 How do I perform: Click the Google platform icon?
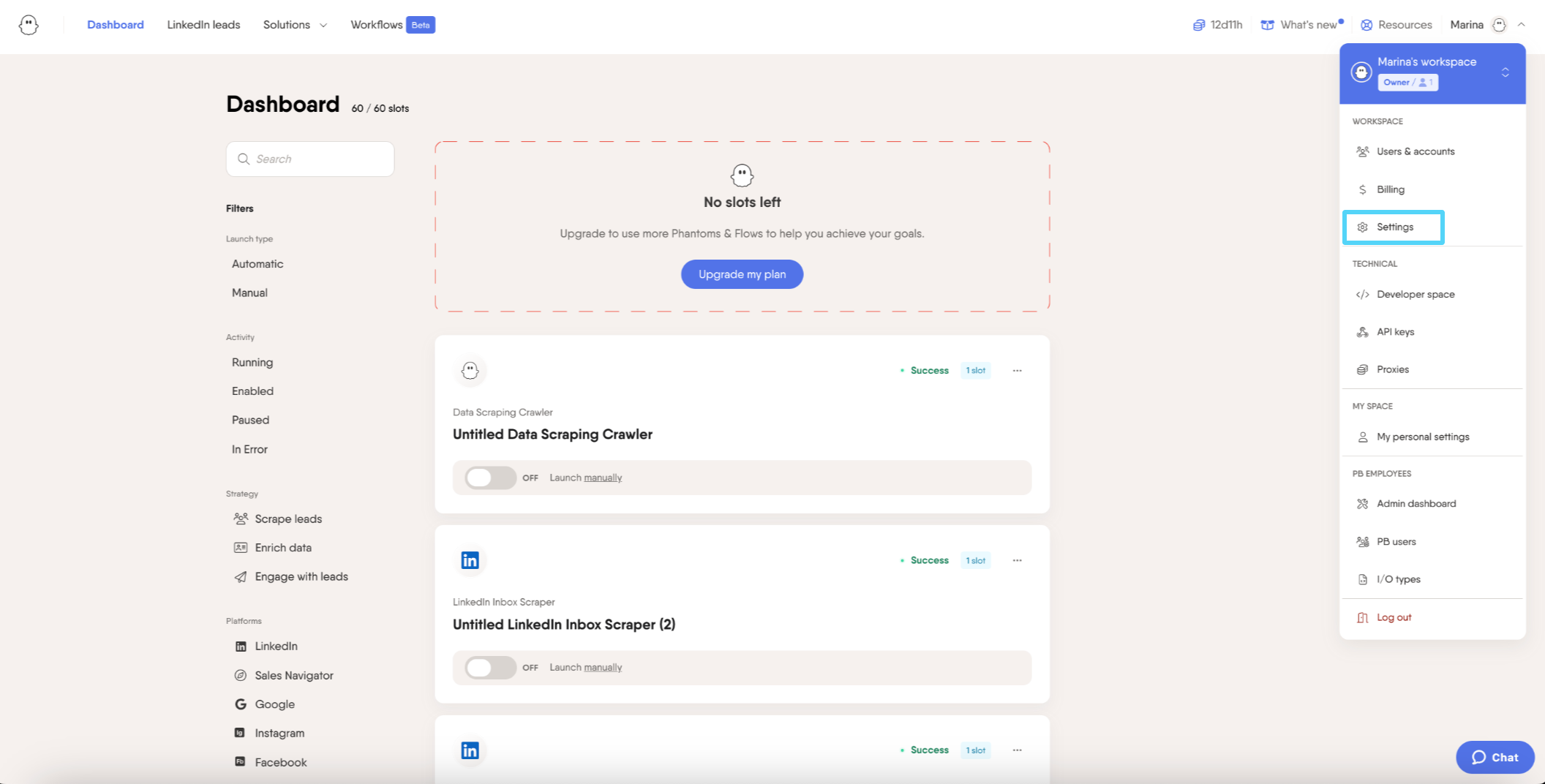[x=241, y=704]
